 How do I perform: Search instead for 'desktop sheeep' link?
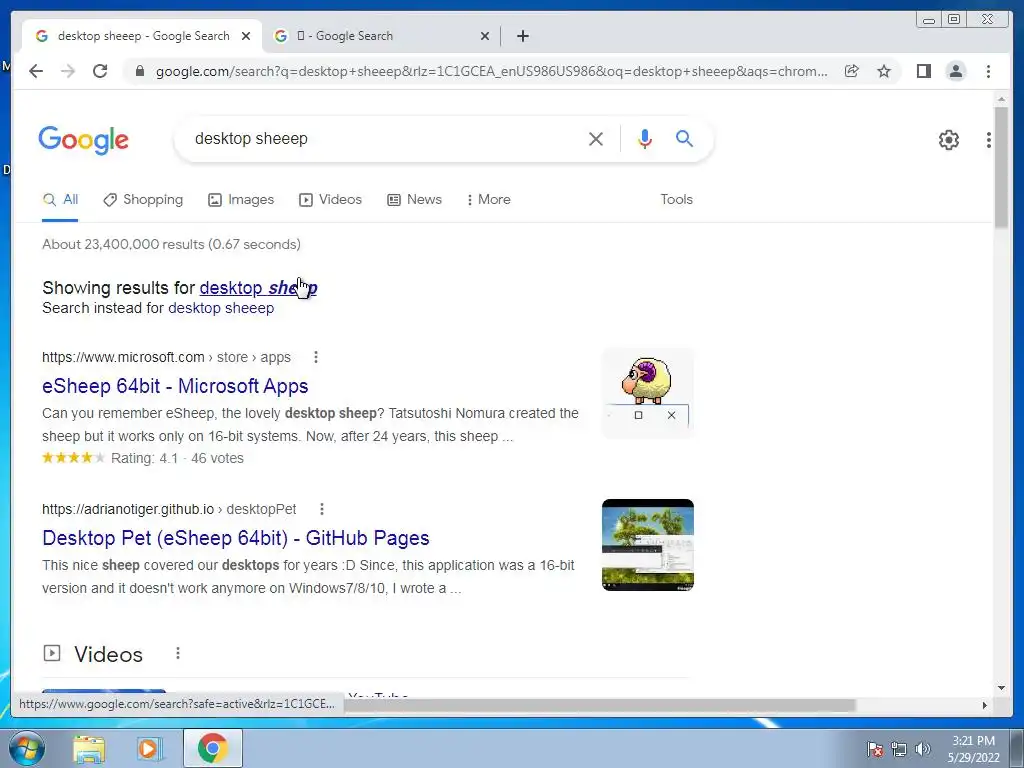point(221,308)
